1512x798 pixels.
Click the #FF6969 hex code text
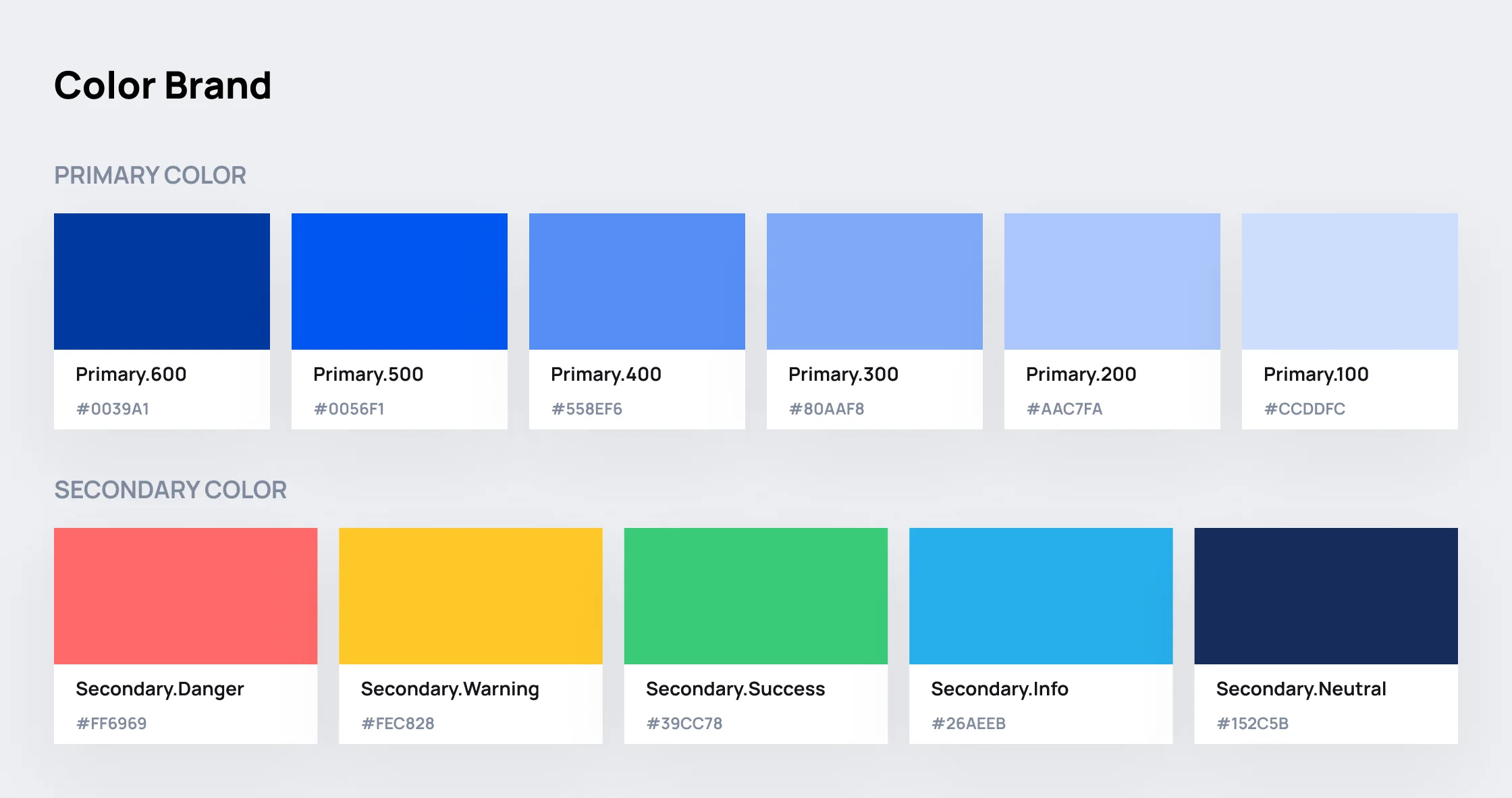[111, 724]
